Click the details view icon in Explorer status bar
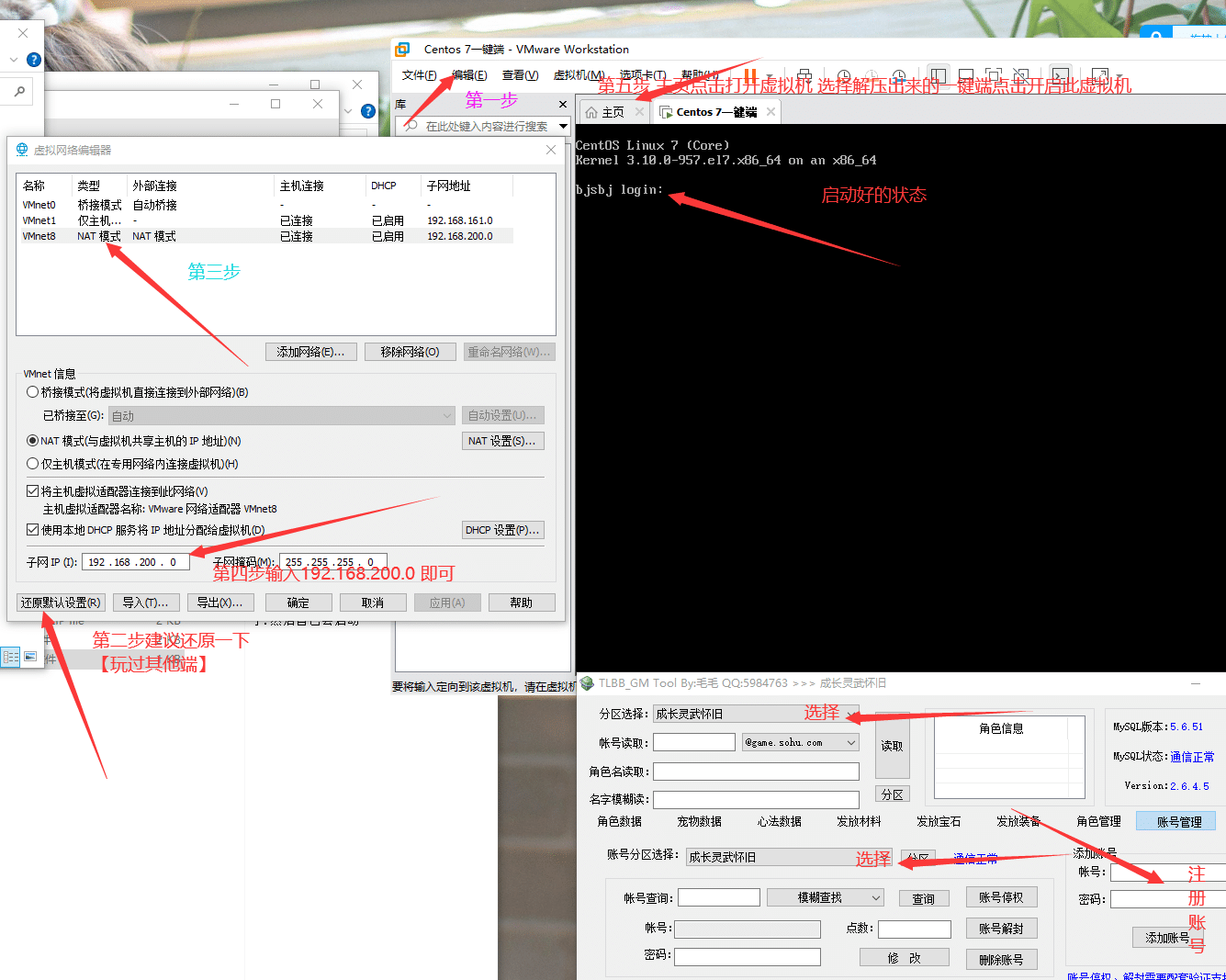 pyautogui.click(x=11, y=657)
